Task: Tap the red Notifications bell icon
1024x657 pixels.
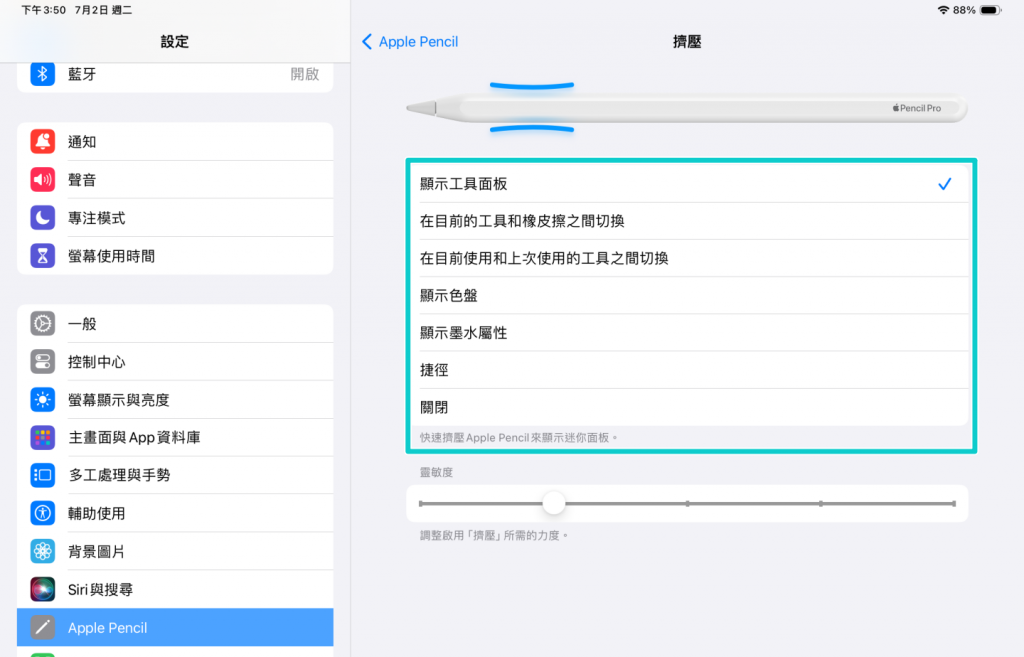Action: pyautogui.click(x=42, y=142)
